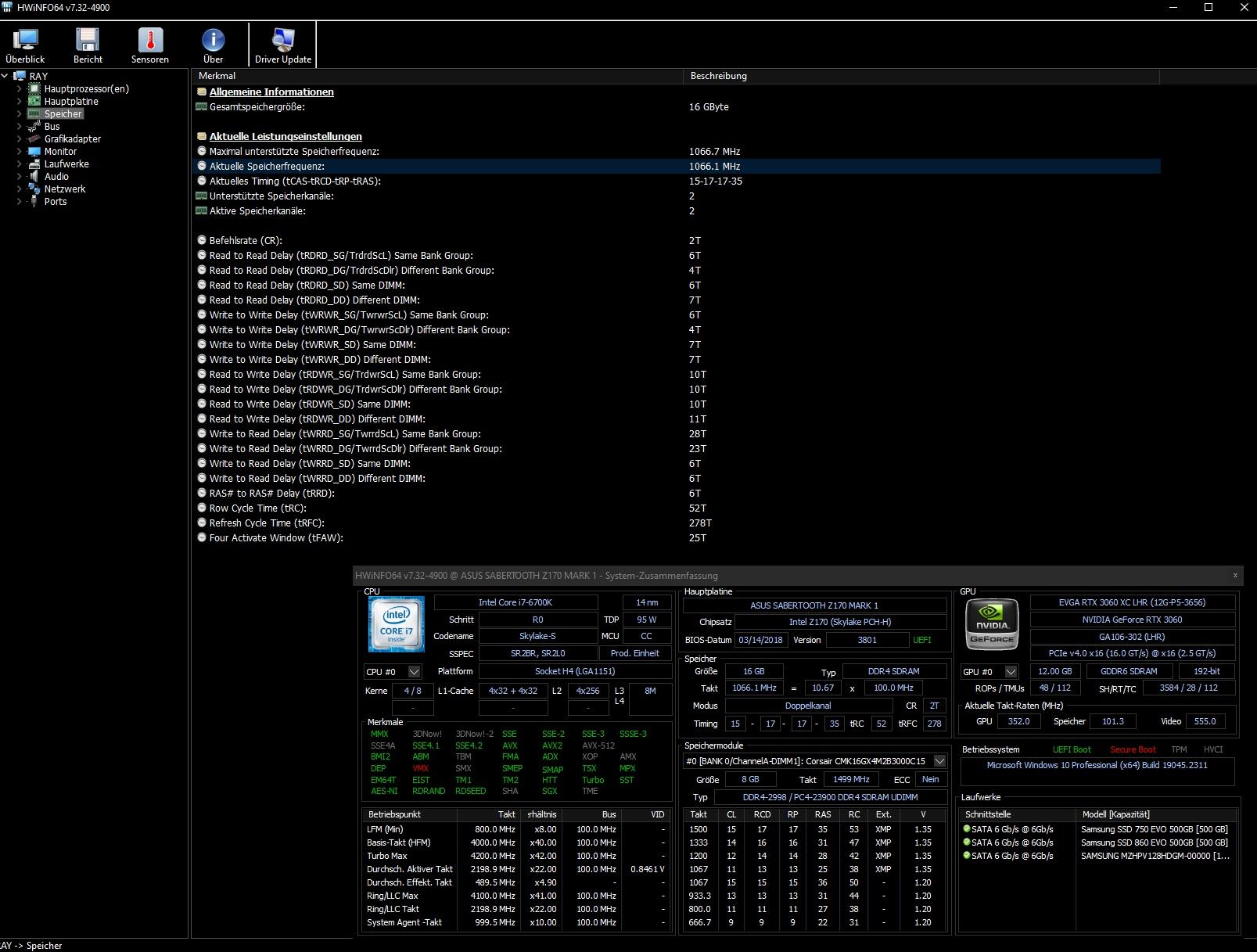
Task: Open the memory module selection dropdown
Action: coord(939,761)
